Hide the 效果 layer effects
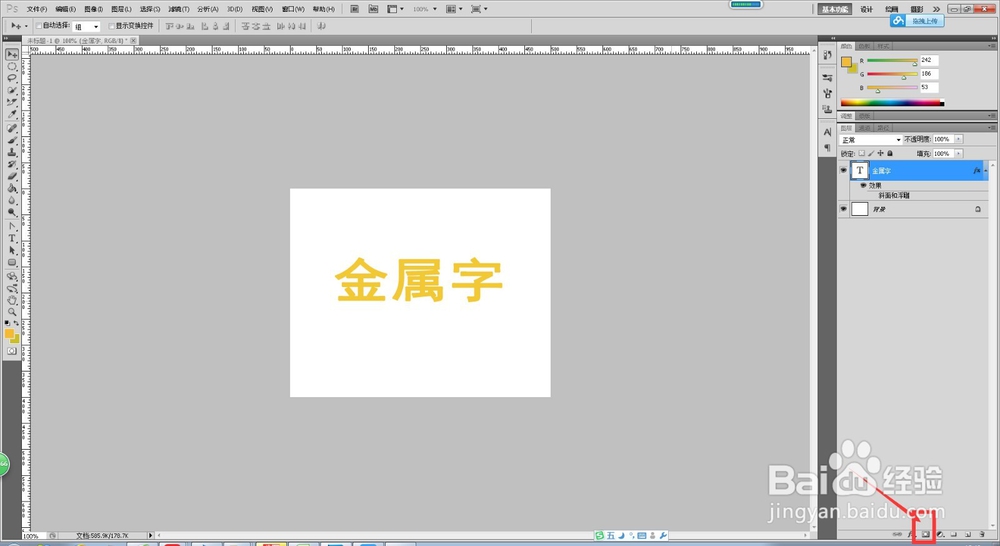1000x546 pixels. click(864, 186)
